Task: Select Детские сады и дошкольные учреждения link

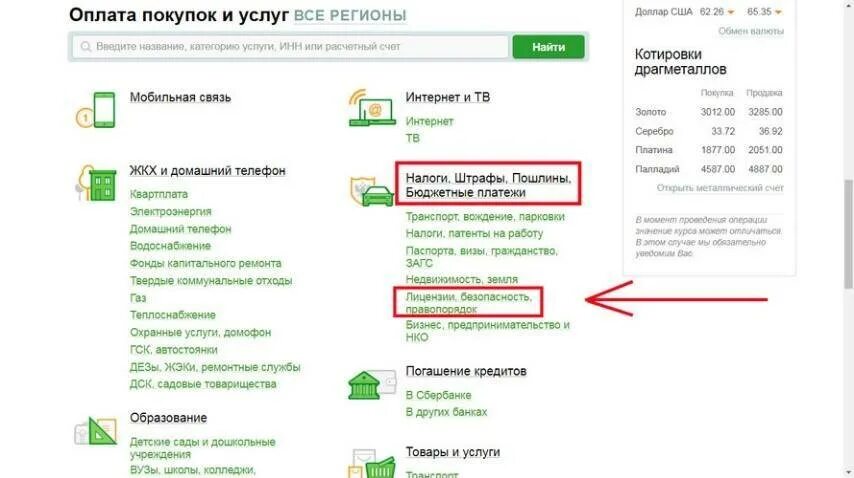Action: 202,448
